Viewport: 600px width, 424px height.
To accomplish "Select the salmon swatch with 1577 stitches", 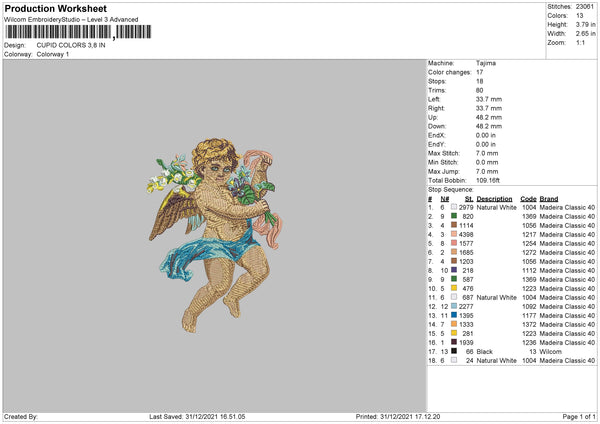I will (x=454, y=243).
